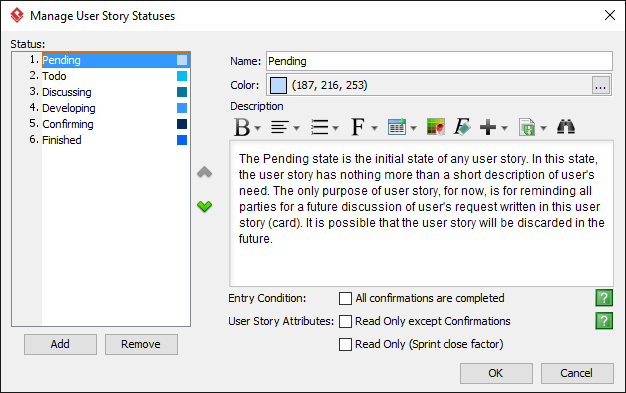Click the help icon beside Entry Condition
This screenshot has height=393, width=626.
604,298
